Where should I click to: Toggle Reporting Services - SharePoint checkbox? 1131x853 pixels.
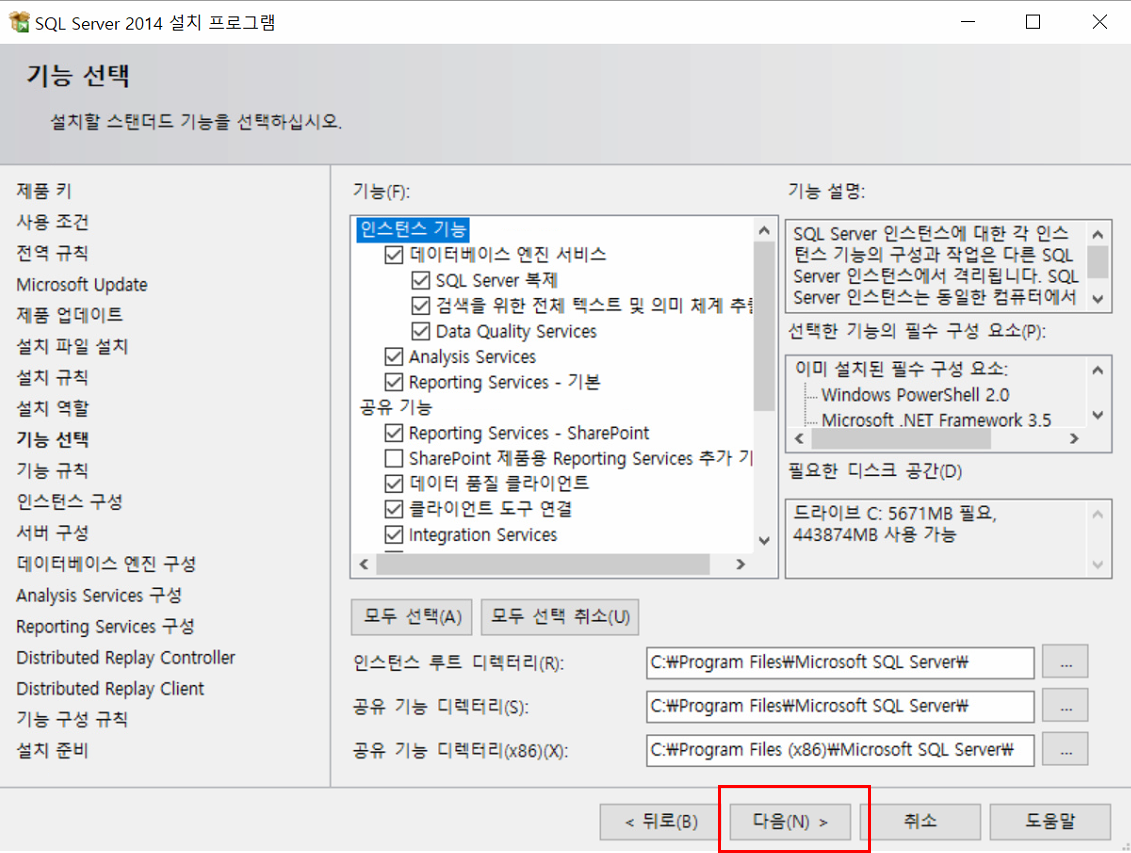pyautogui.click(x=394, y=433)
